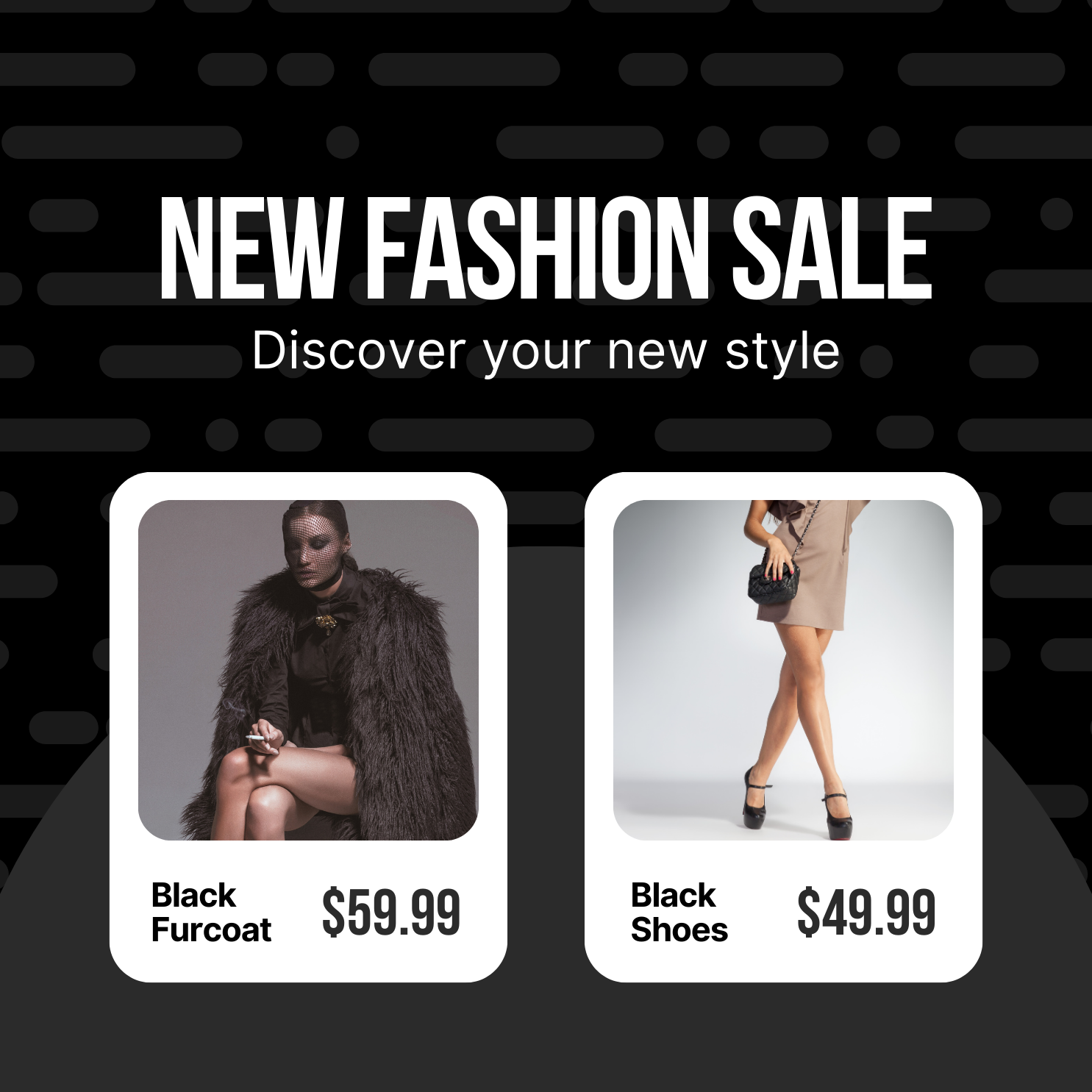
Task: Select the word SALE in the headline
Action: pyautogui.click(x=832, y=249)
